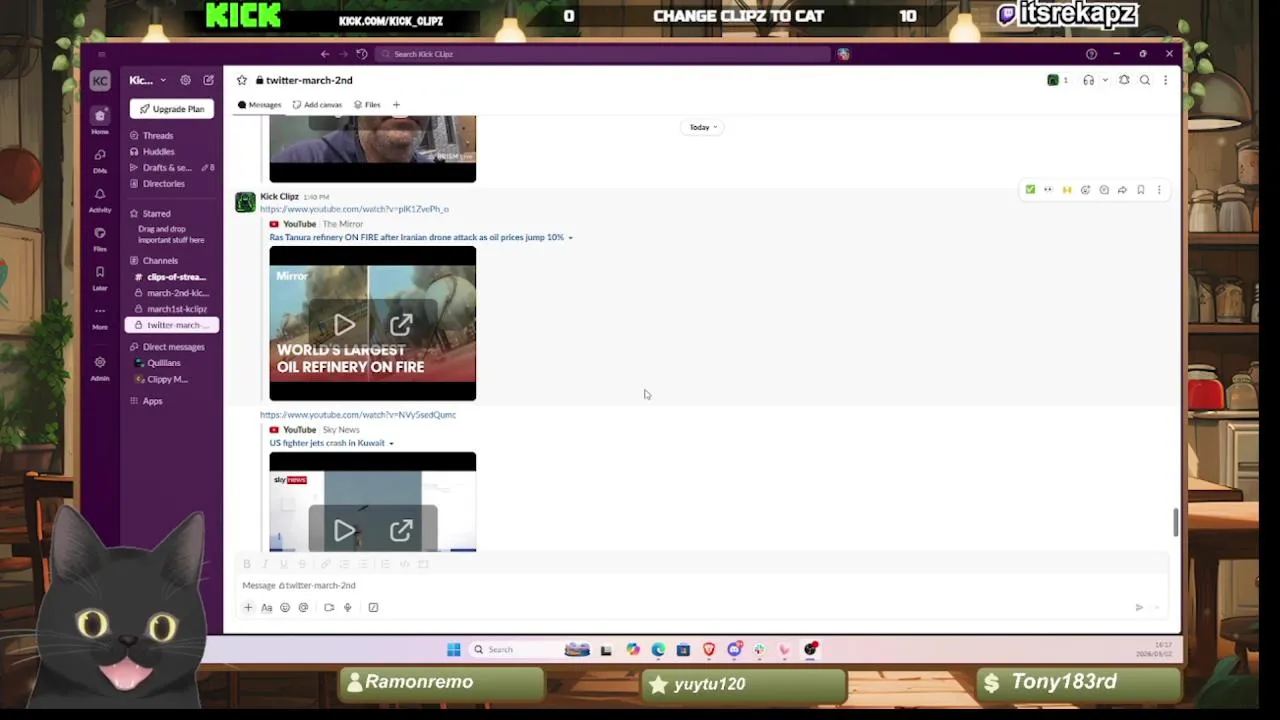Viewport: 1280px width, 720px height.
Task: Collapse the Starred section
Action: click(x=155, y=213)
